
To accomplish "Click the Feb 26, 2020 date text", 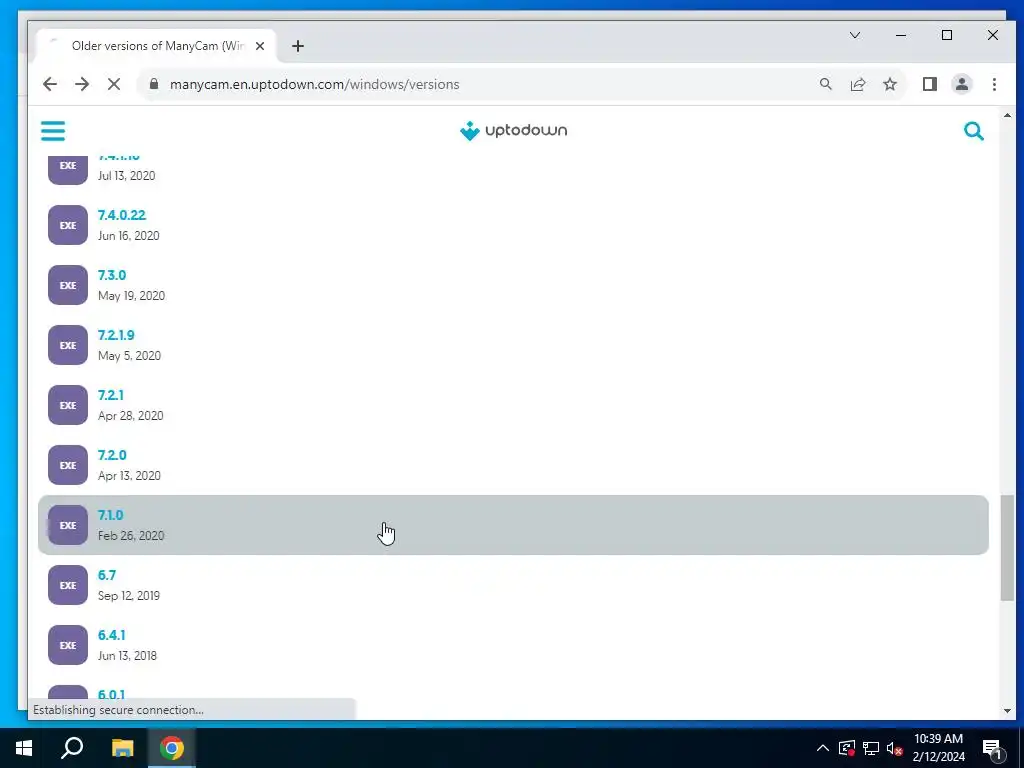I will tap(131, 536).
